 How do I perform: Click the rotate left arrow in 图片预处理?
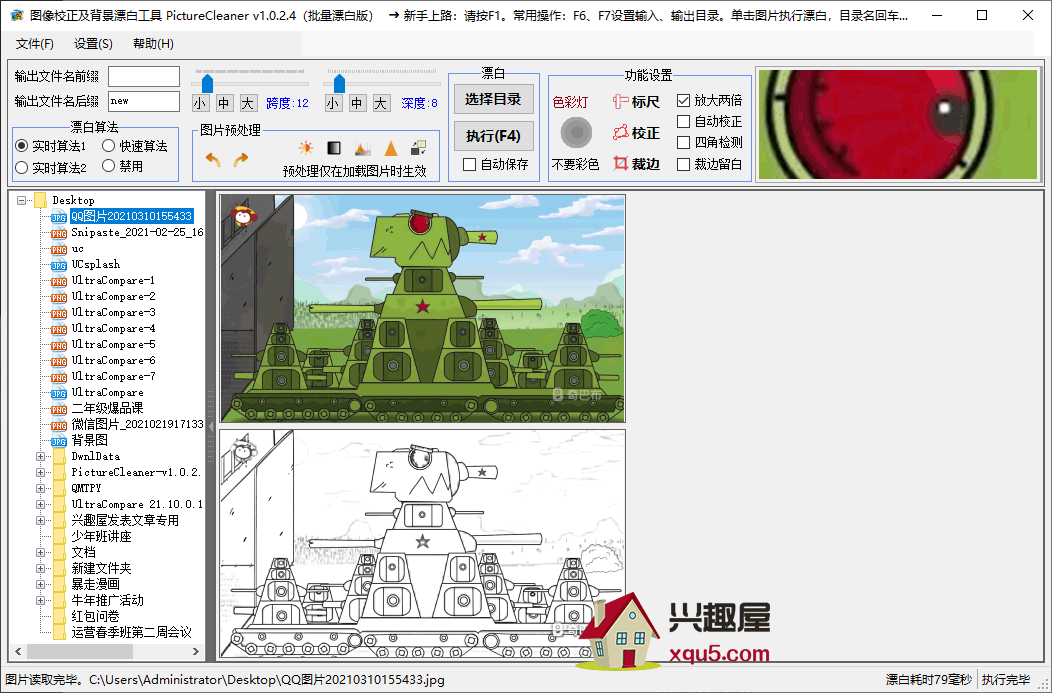(x=213, y=160)
